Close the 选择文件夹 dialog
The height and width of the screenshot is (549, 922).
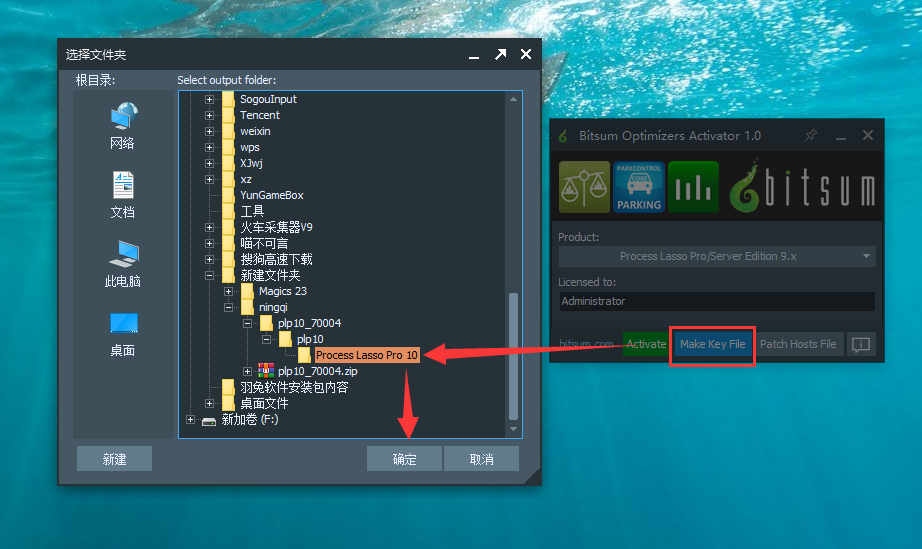click(526, 54)
